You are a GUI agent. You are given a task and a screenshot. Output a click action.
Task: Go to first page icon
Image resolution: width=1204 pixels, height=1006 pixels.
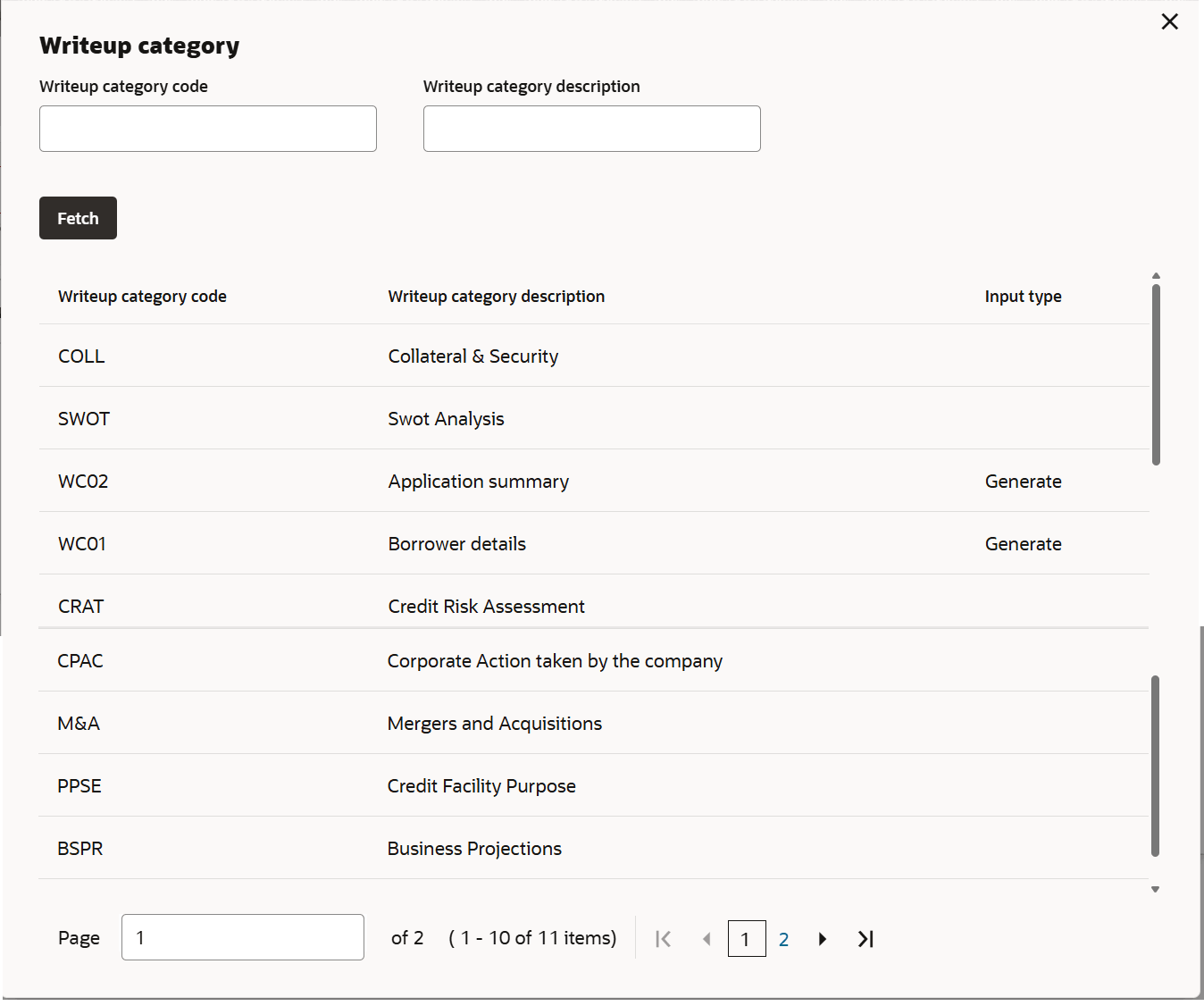[663, 939]
